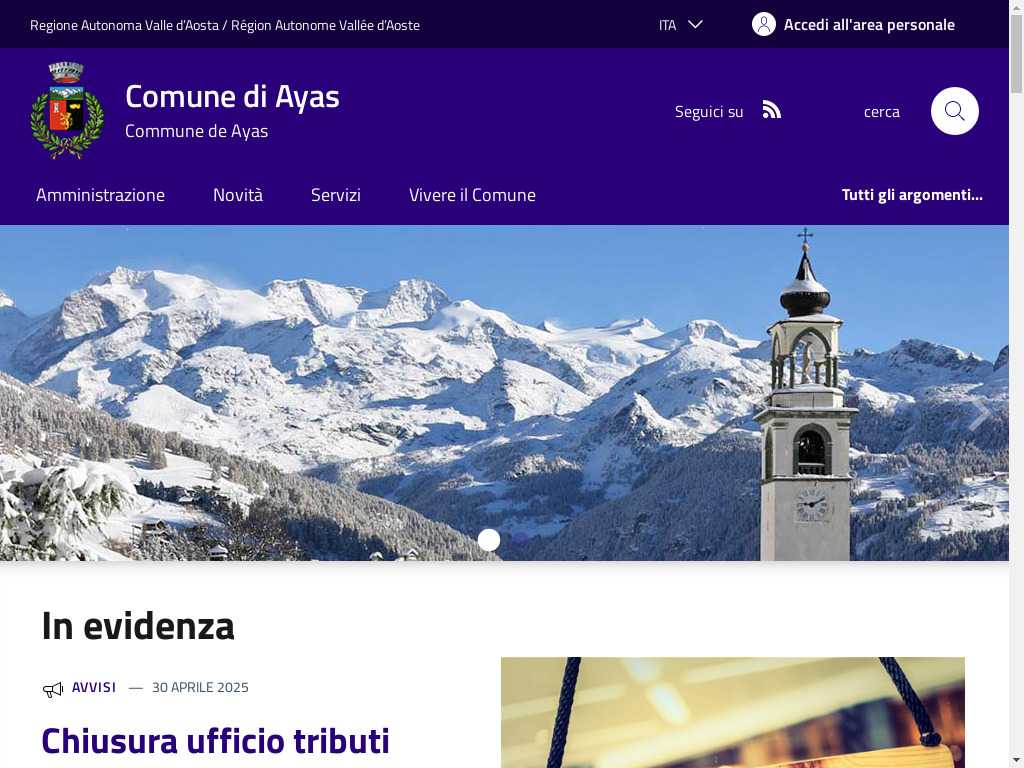Click the search magnifier icon button
The image size is (1024, 768).
(x=954, y=111)
